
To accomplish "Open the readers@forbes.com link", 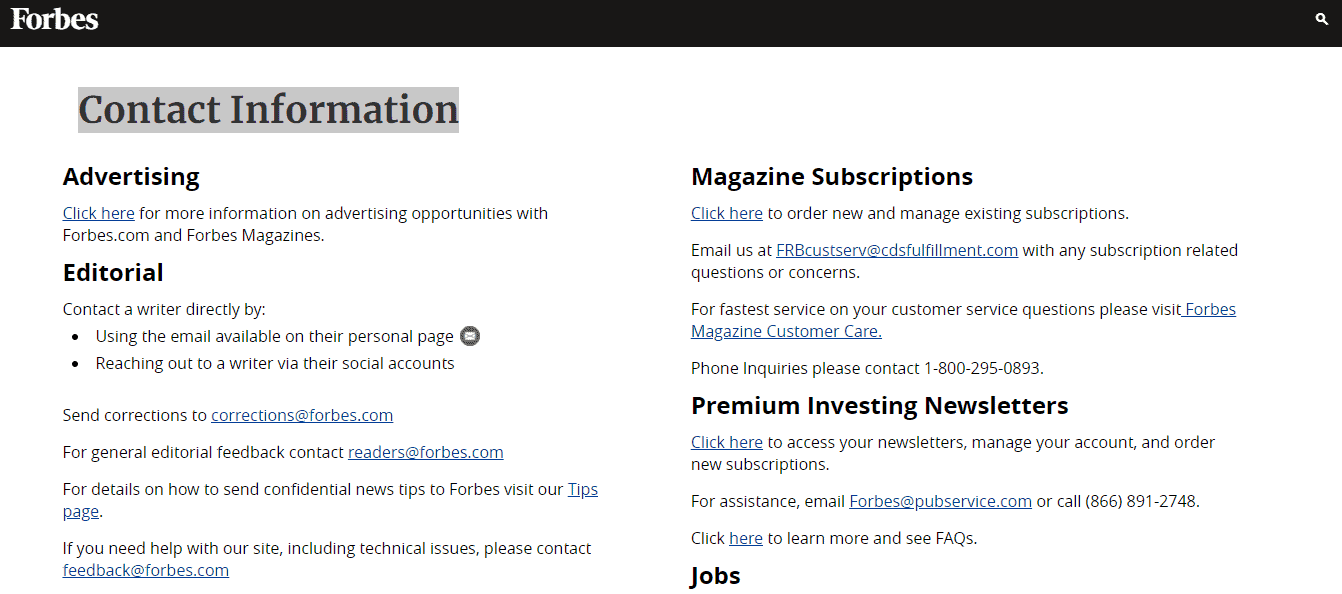I will (x=426, y=452).
